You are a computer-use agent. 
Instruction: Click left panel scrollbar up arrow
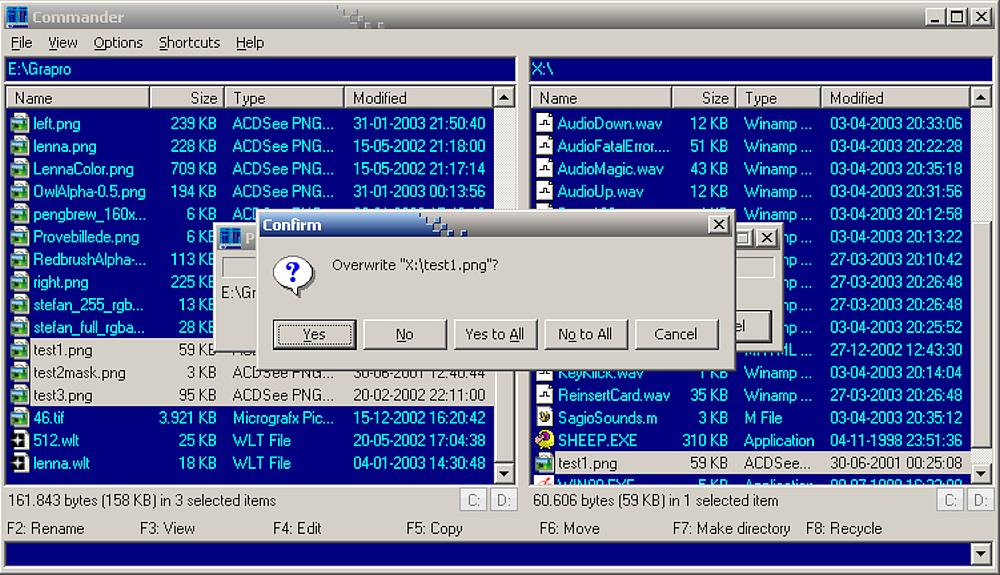(504, 98)
